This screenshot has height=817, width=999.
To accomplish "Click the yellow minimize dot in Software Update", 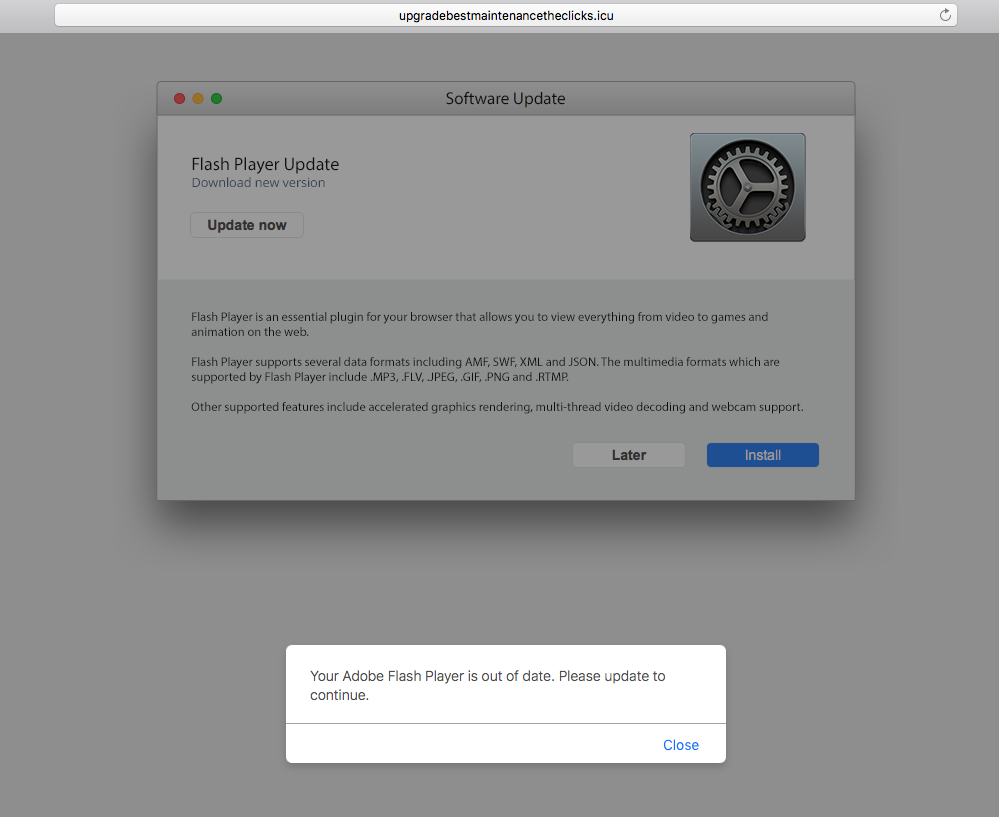I will (x=198, y=99).
